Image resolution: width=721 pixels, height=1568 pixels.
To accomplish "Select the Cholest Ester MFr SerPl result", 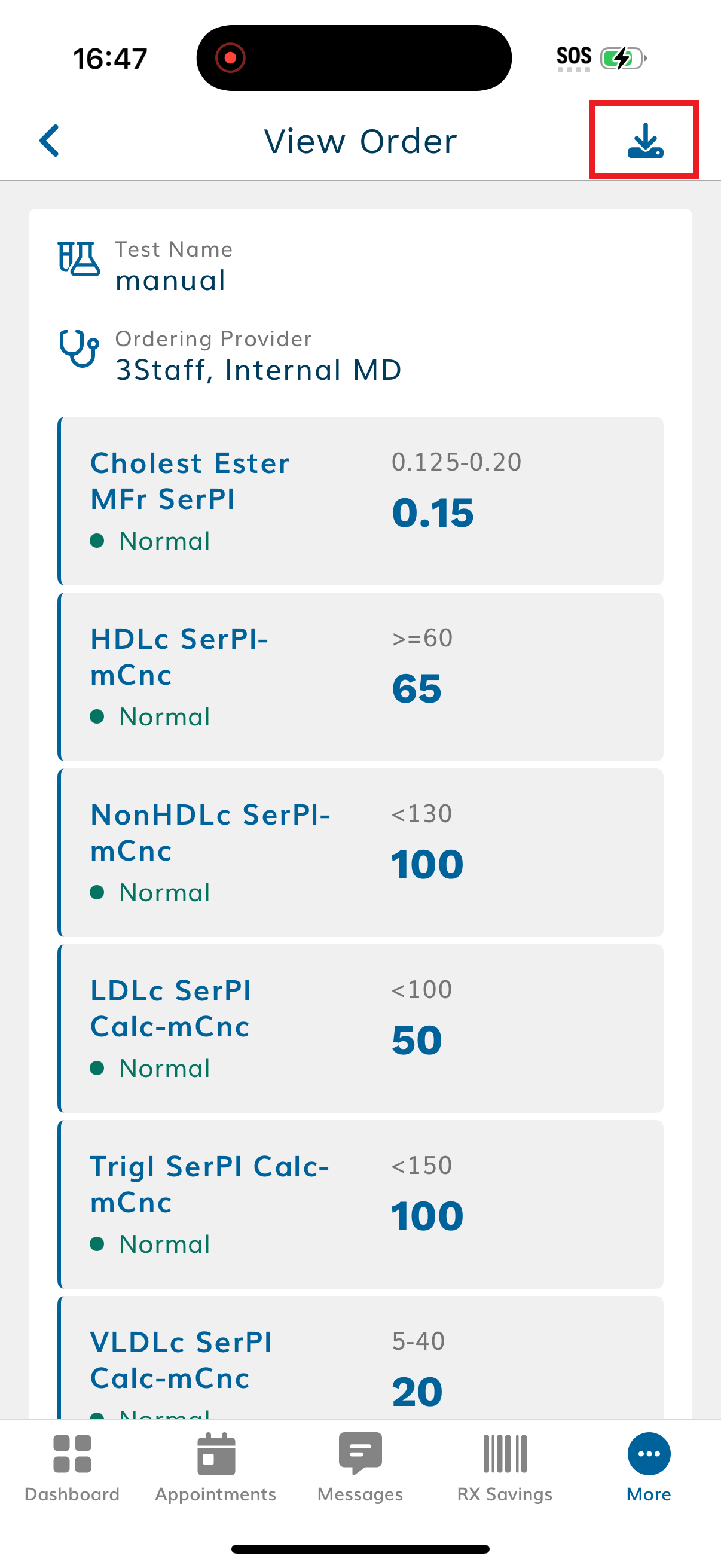I will (360, 501).
